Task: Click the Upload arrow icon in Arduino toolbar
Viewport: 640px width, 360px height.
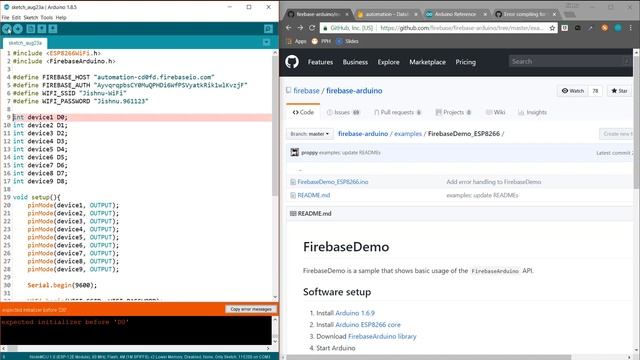Action: point(18,29)
